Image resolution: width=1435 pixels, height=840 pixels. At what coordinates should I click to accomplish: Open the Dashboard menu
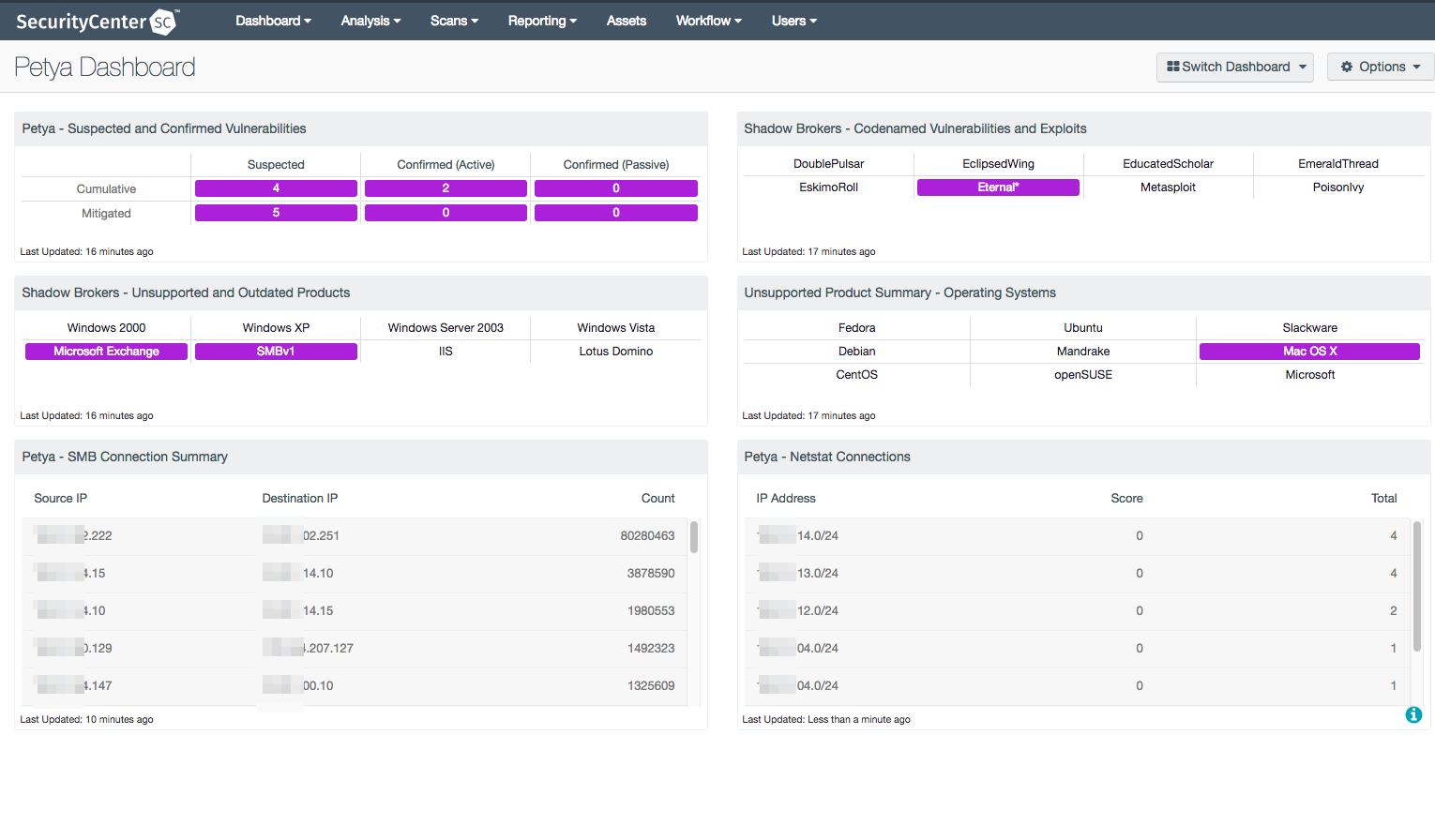tap(273, 21)
